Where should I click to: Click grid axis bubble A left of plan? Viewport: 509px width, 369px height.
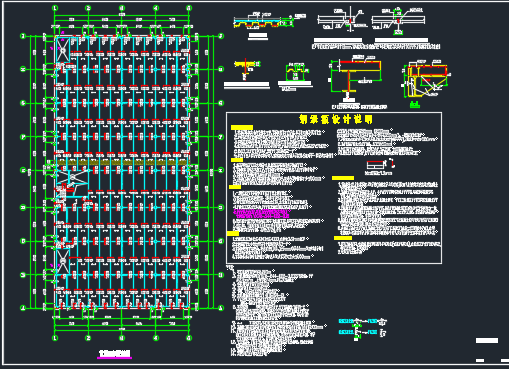tap(23, 308)
